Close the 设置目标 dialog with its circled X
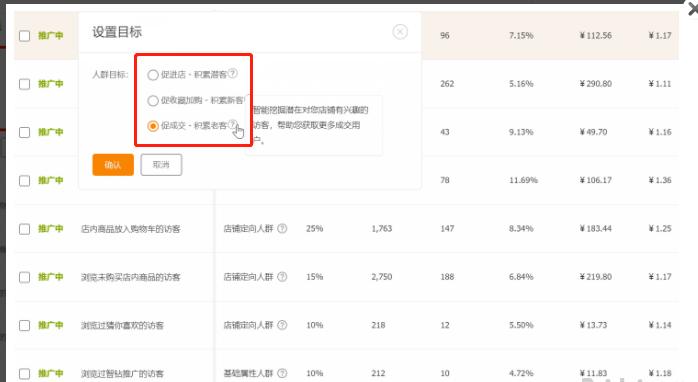The height and width of the screenshot is (382, 698). coord(400,32)
